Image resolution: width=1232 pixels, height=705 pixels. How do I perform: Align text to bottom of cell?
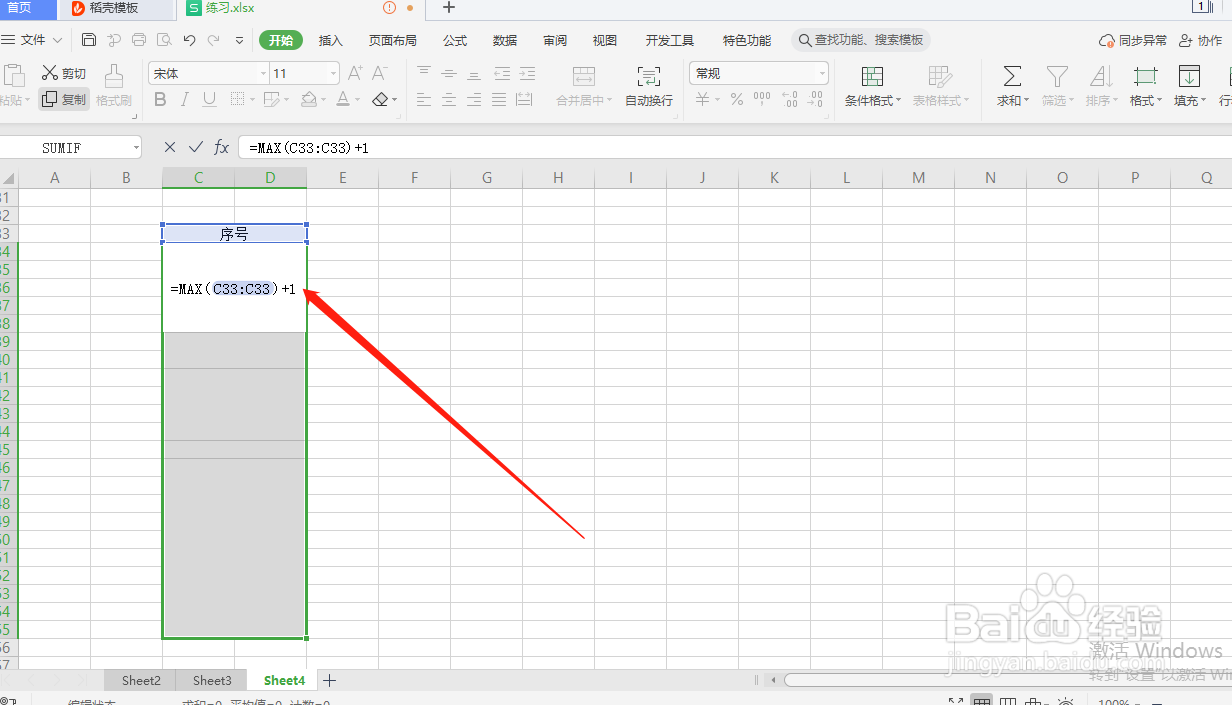click(474, 73)
